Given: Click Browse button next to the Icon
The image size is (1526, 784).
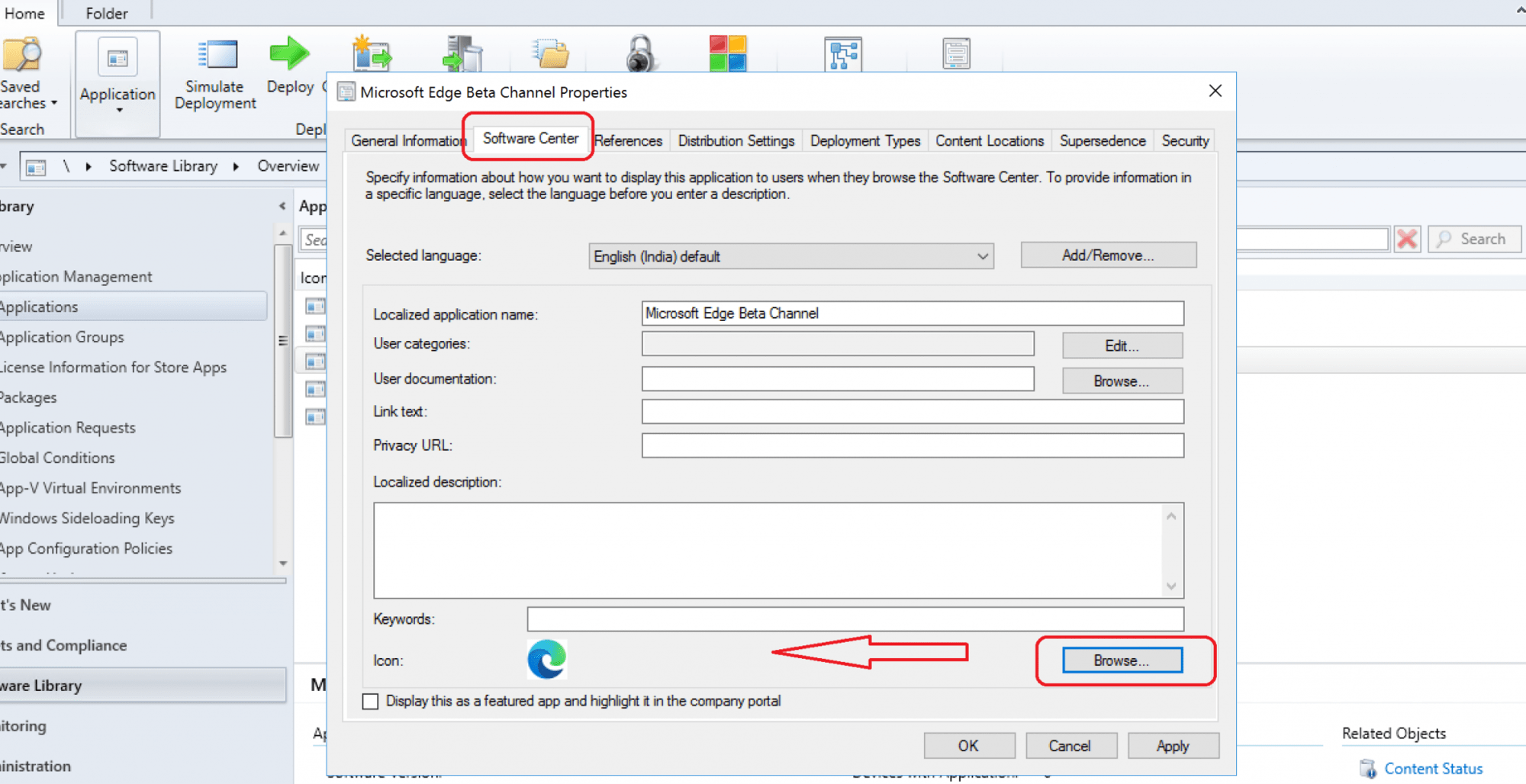Looking at the screenshot, I should (x=1122, y=660).
